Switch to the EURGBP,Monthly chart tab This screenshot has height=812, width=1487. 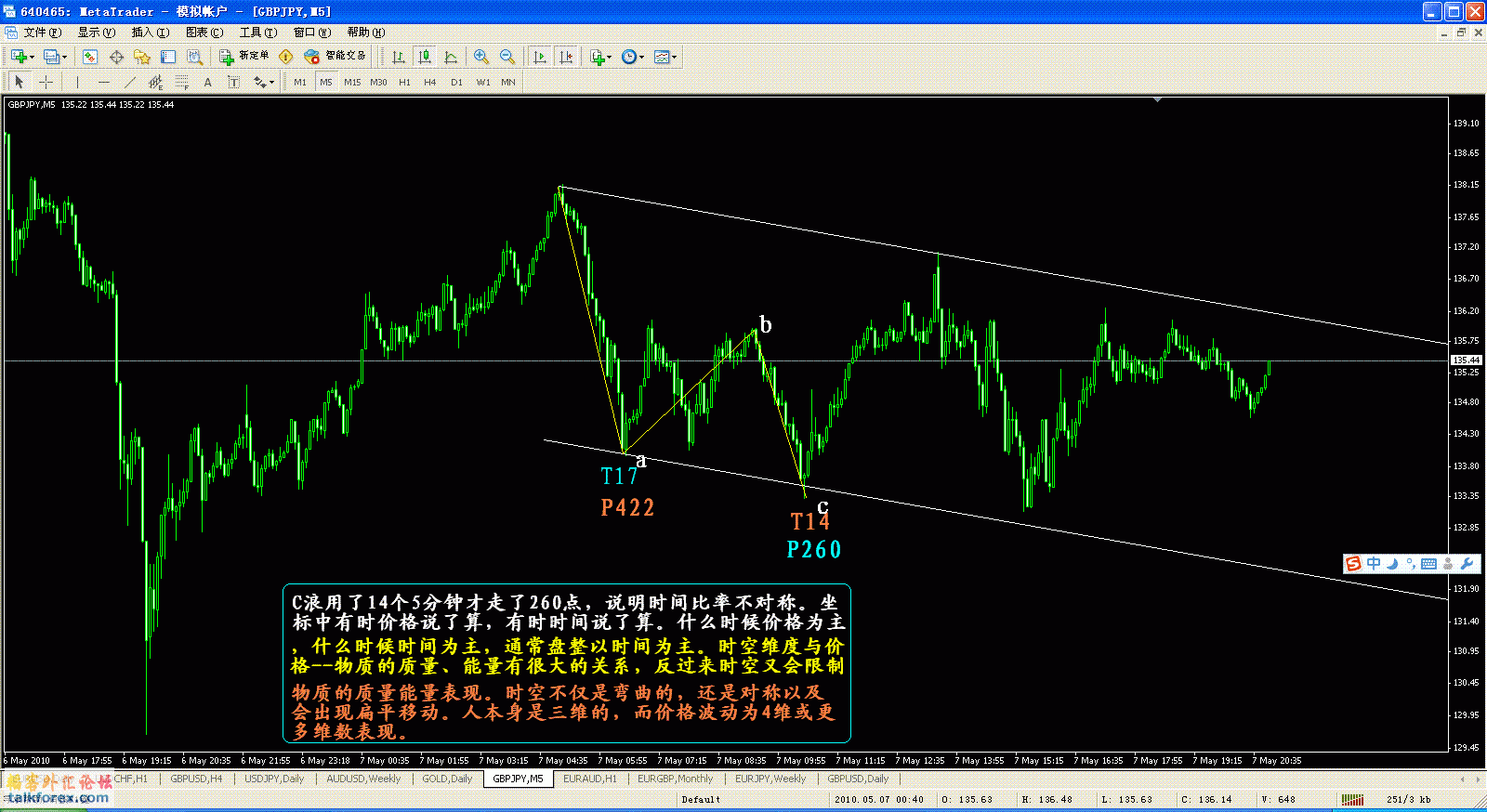[x=676, y=779]
